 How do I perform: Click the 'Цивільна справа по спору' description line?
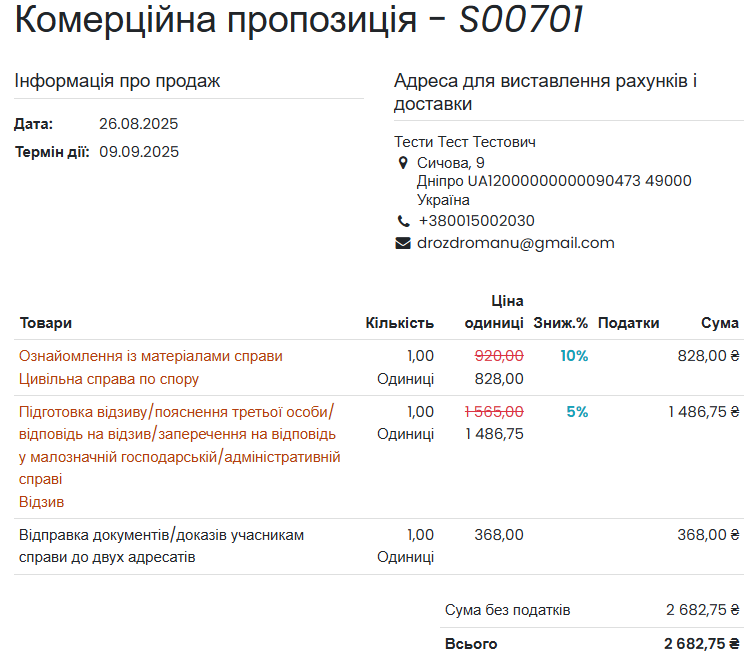click(x=109, y=379)
